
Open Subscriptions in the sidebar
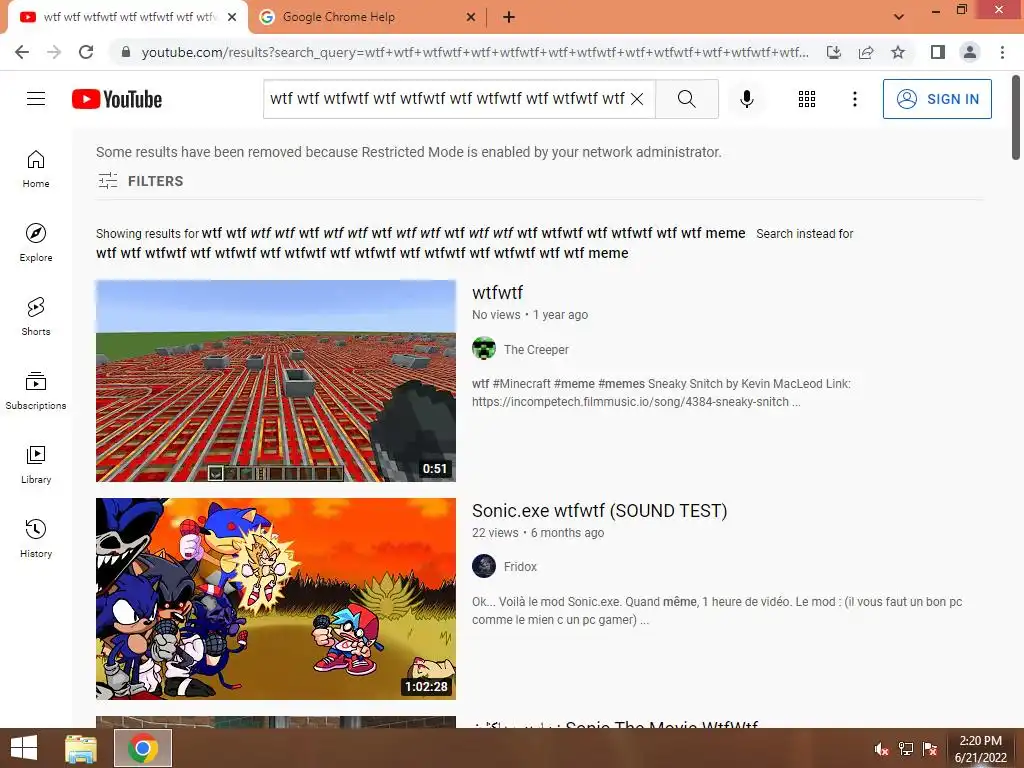point(36,390)
